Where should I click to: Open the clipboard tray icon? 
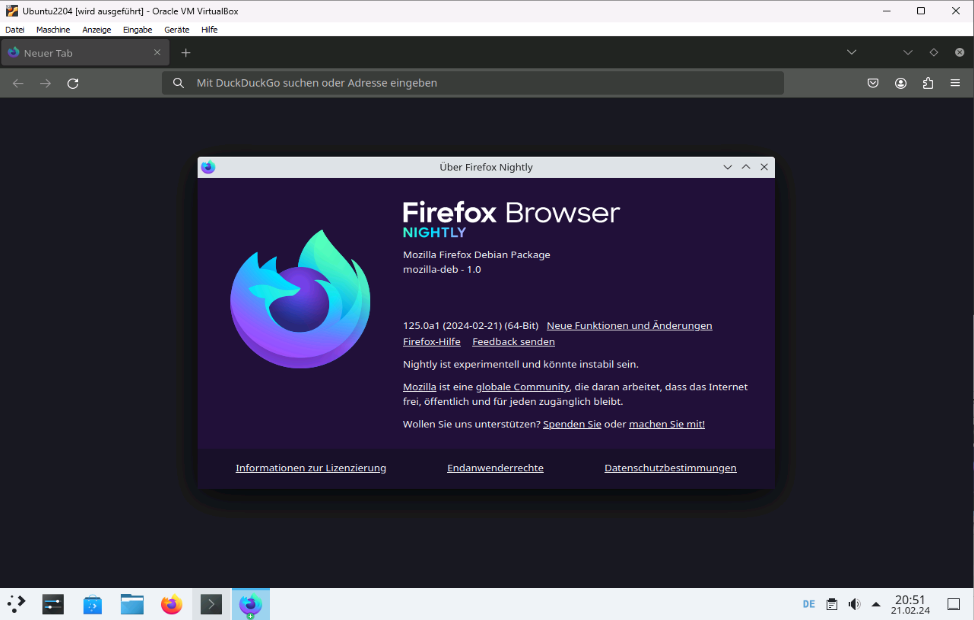[x=832, y=604]
